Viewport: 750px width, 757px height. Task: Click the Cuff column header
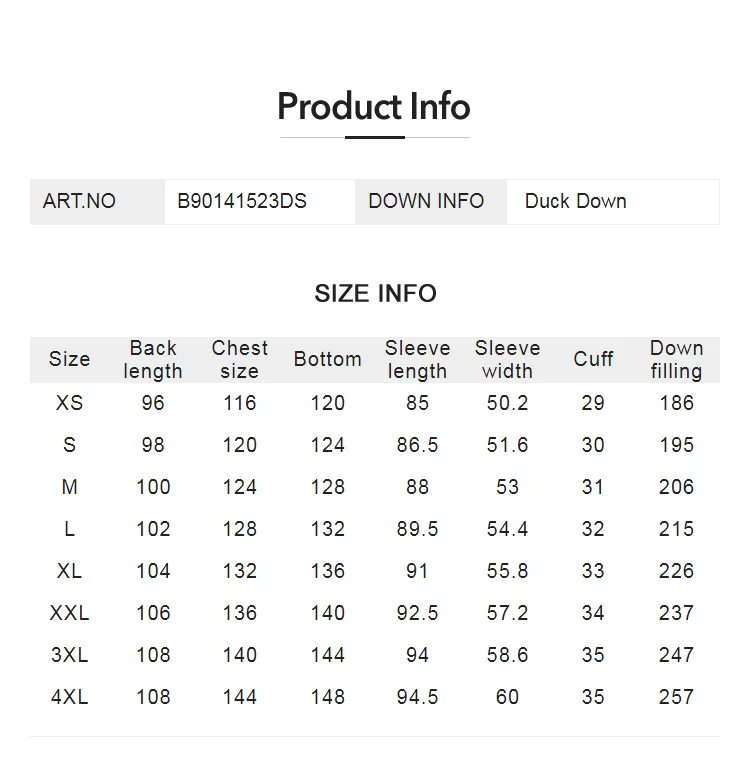593,359
